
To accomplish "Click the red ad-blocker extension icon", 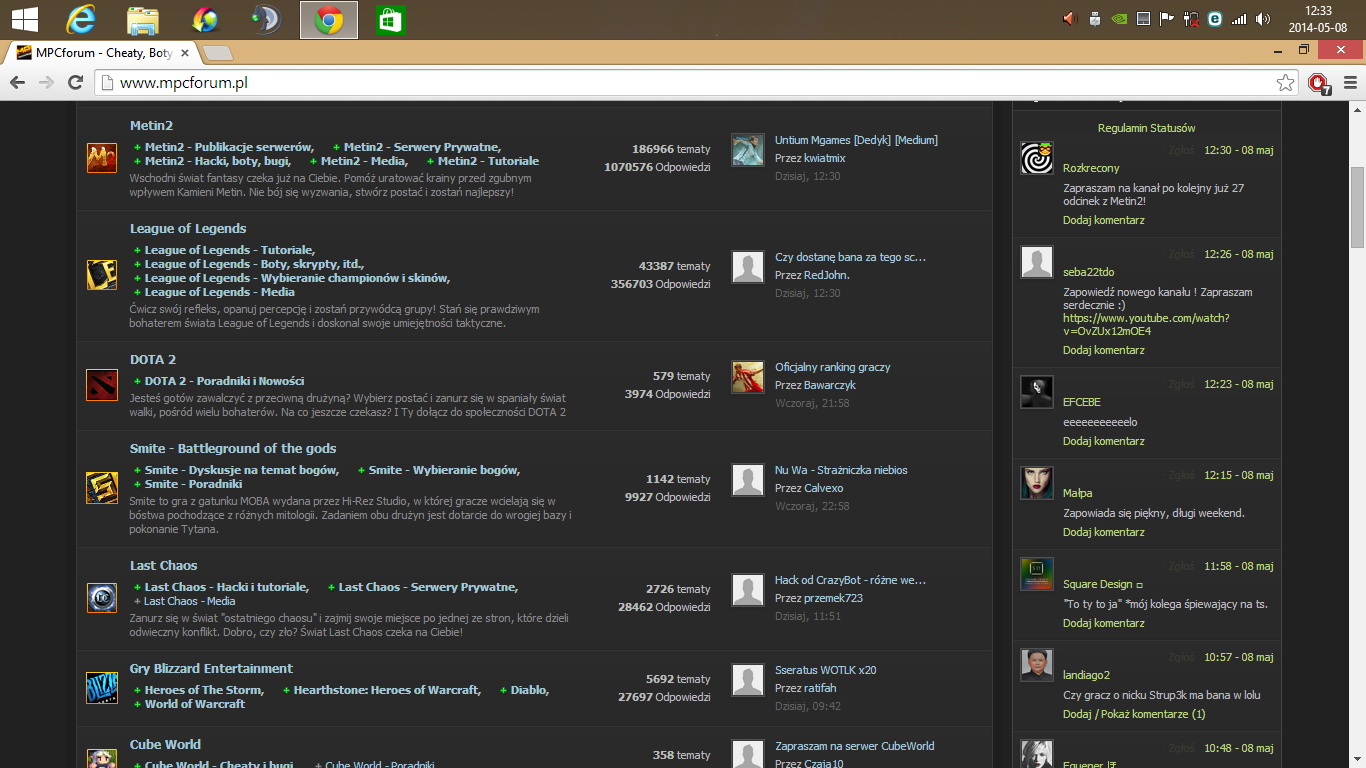I will pos(1320,83).
